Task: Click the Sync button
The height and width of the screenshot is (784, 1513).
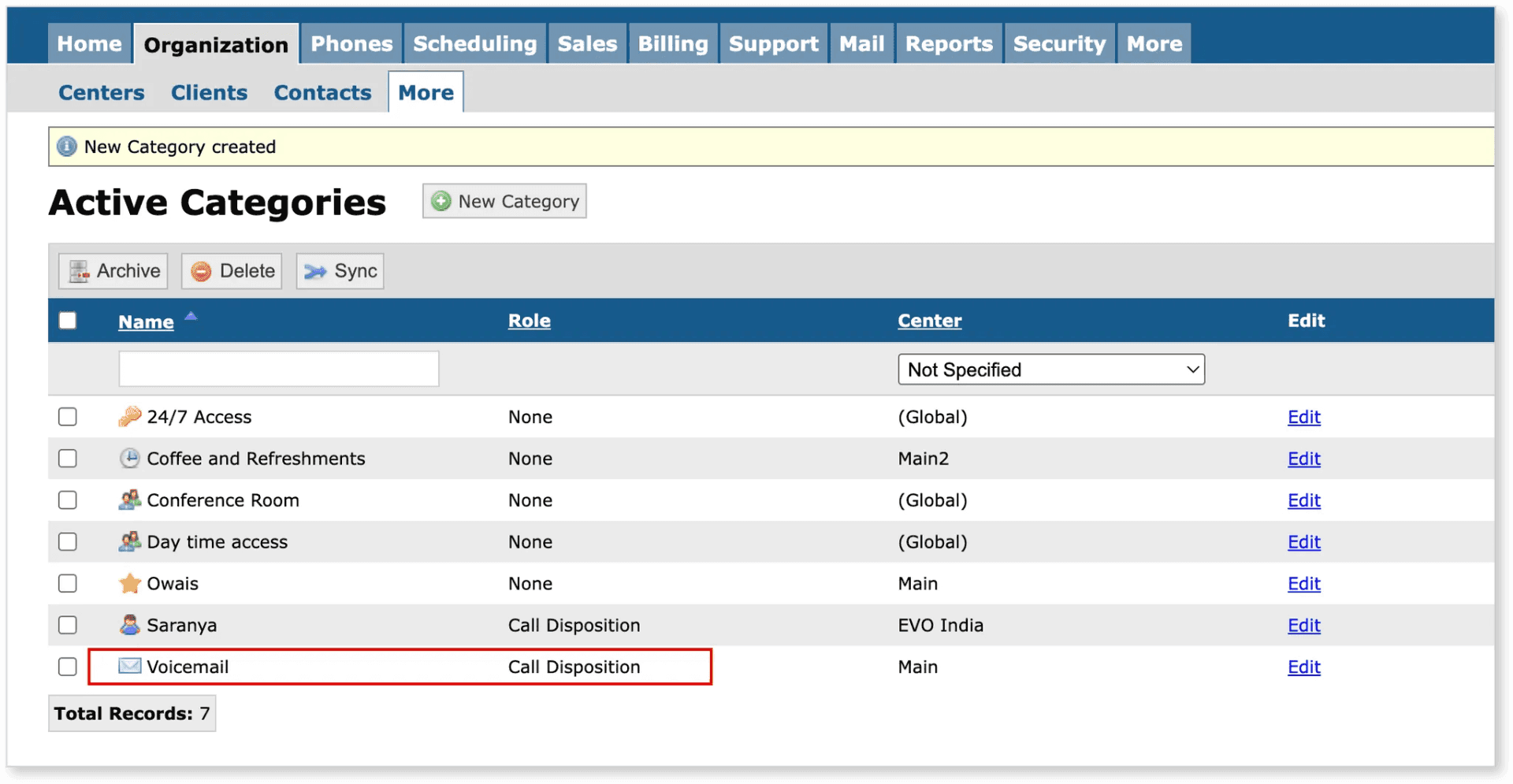Action: (x=340, y=271)
